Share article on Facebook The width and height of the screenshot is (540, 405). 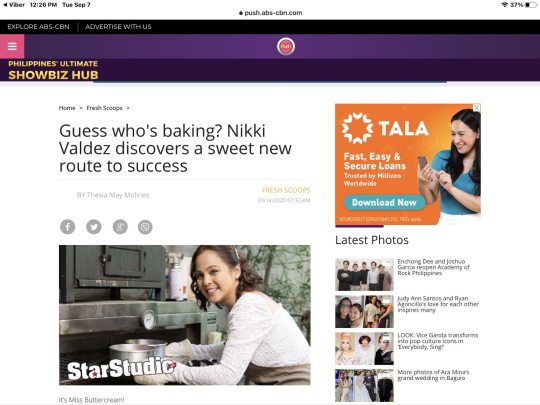tap(68, 227)
